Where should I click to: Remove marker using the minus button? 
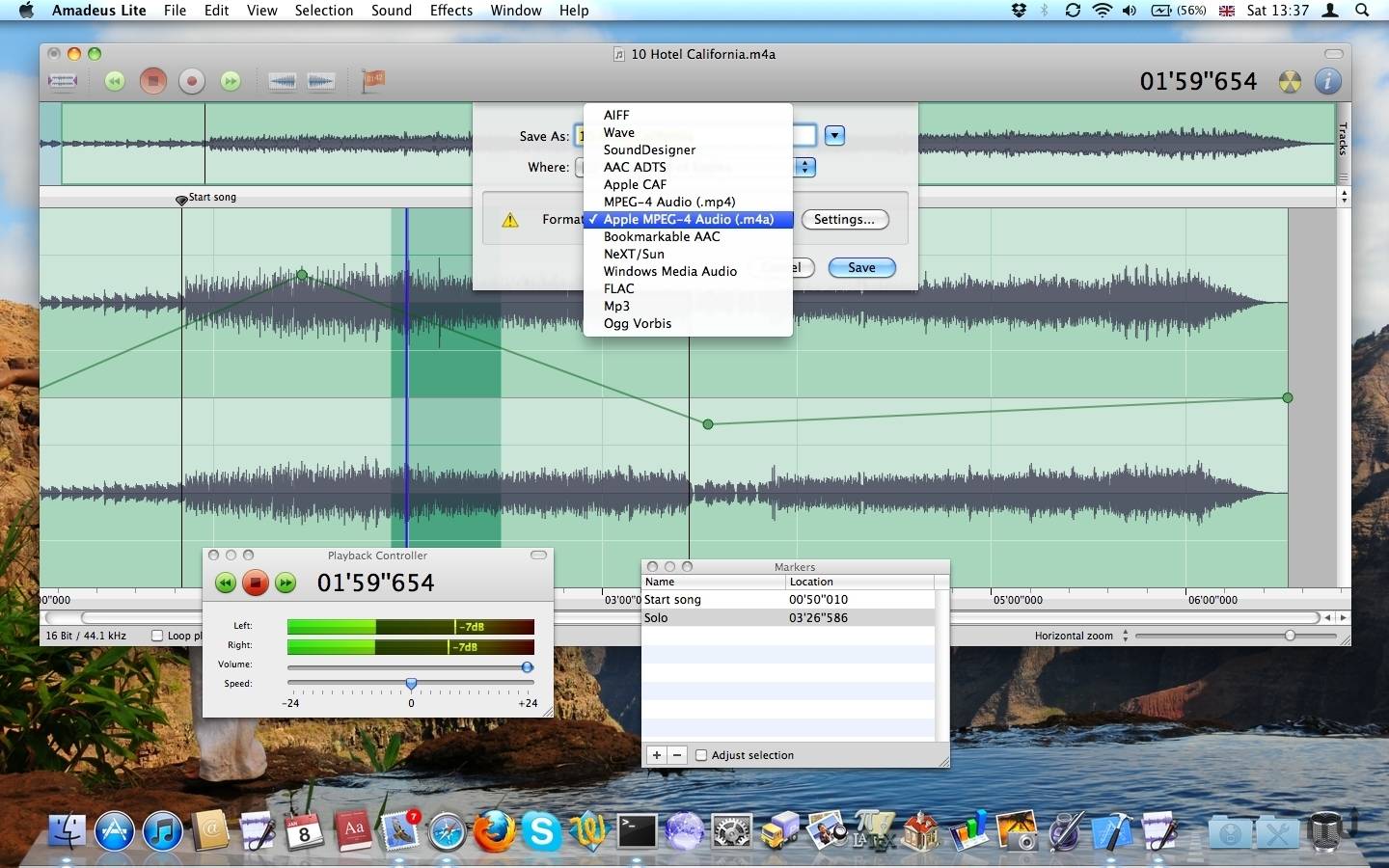pos(677,755)
